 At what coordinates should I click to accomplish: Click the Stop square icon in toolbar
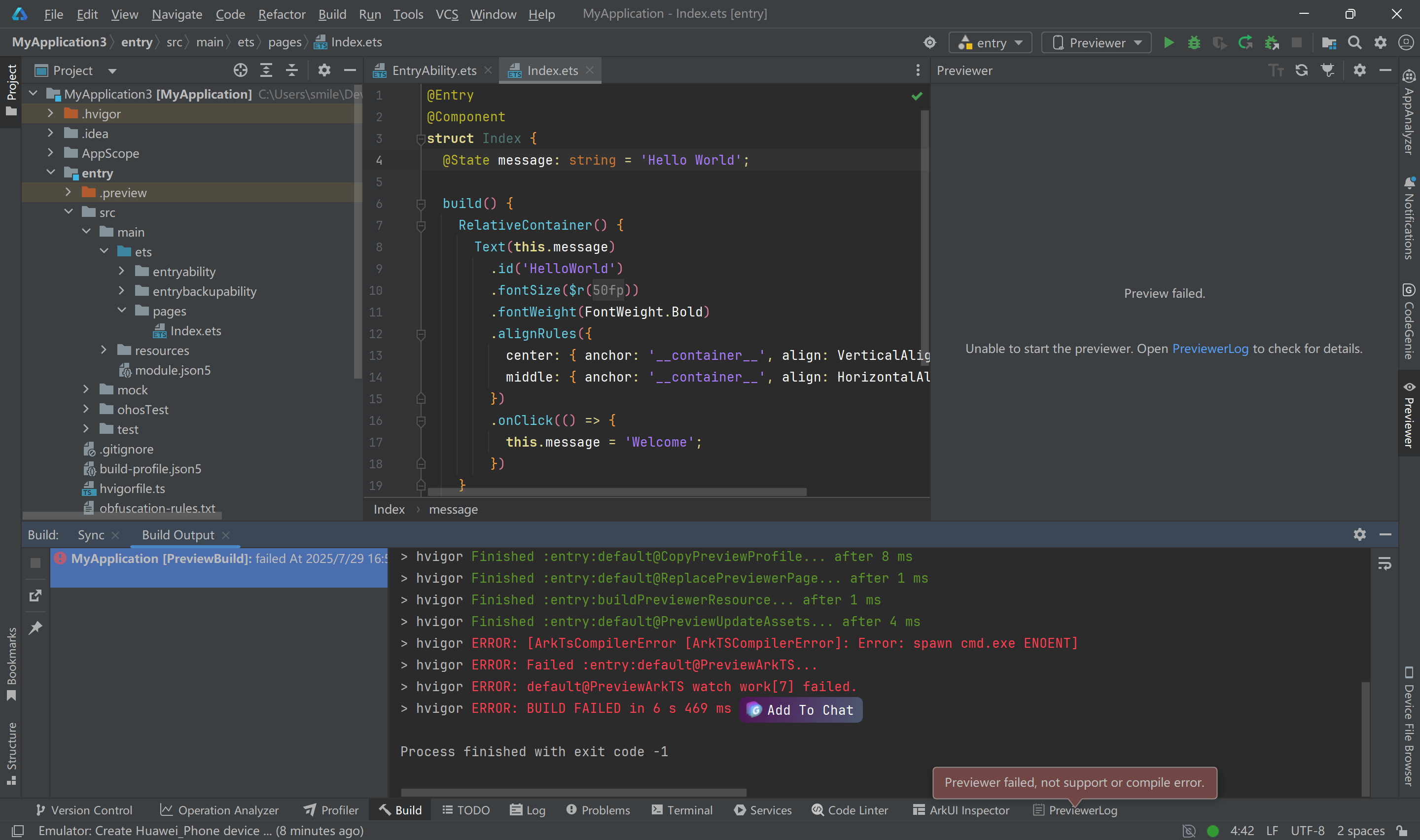(x=1297, y=42)
